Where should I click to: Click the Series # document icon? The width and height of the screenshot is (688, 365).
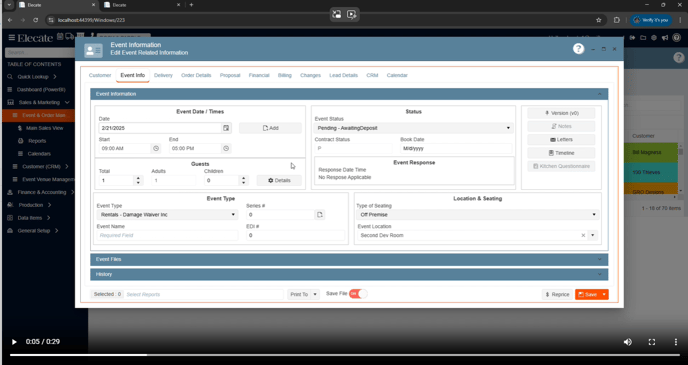[320, 215]
